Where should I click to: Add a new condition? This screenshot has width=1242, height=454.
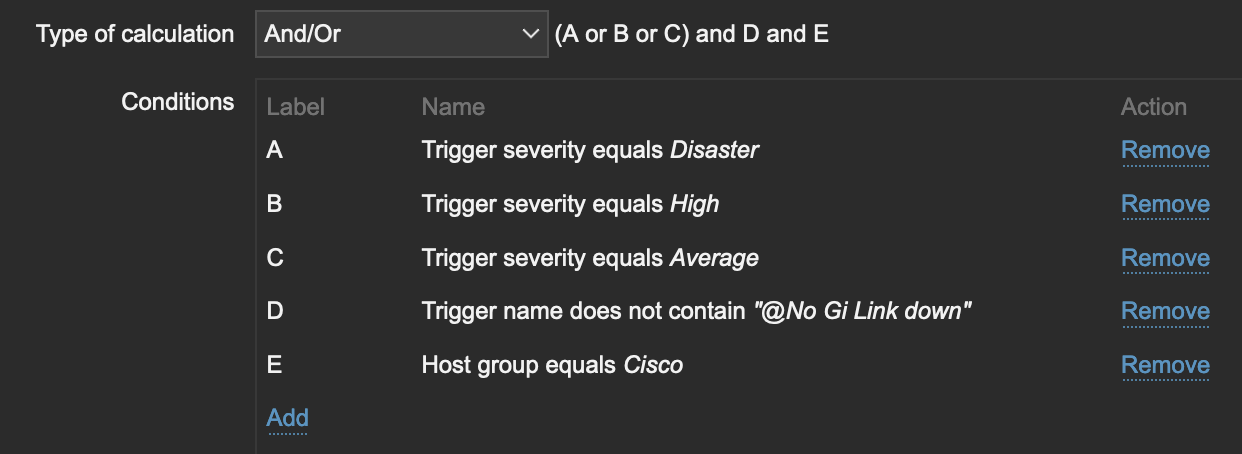coord(287,418)
